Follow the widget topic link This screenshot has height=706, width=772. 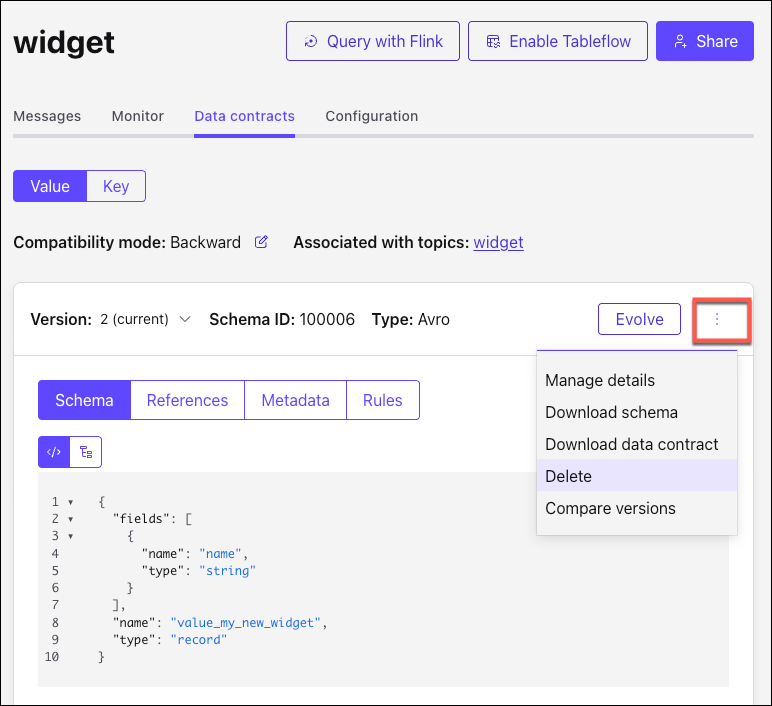click(x=498, y=242)
